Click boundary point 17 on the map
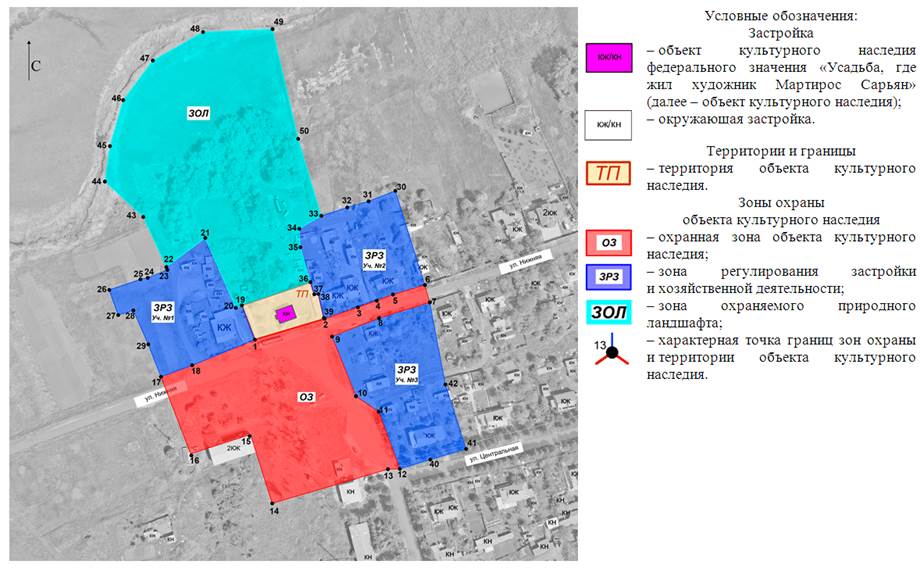This screenshot has width=924, height=568. point(161,377)
